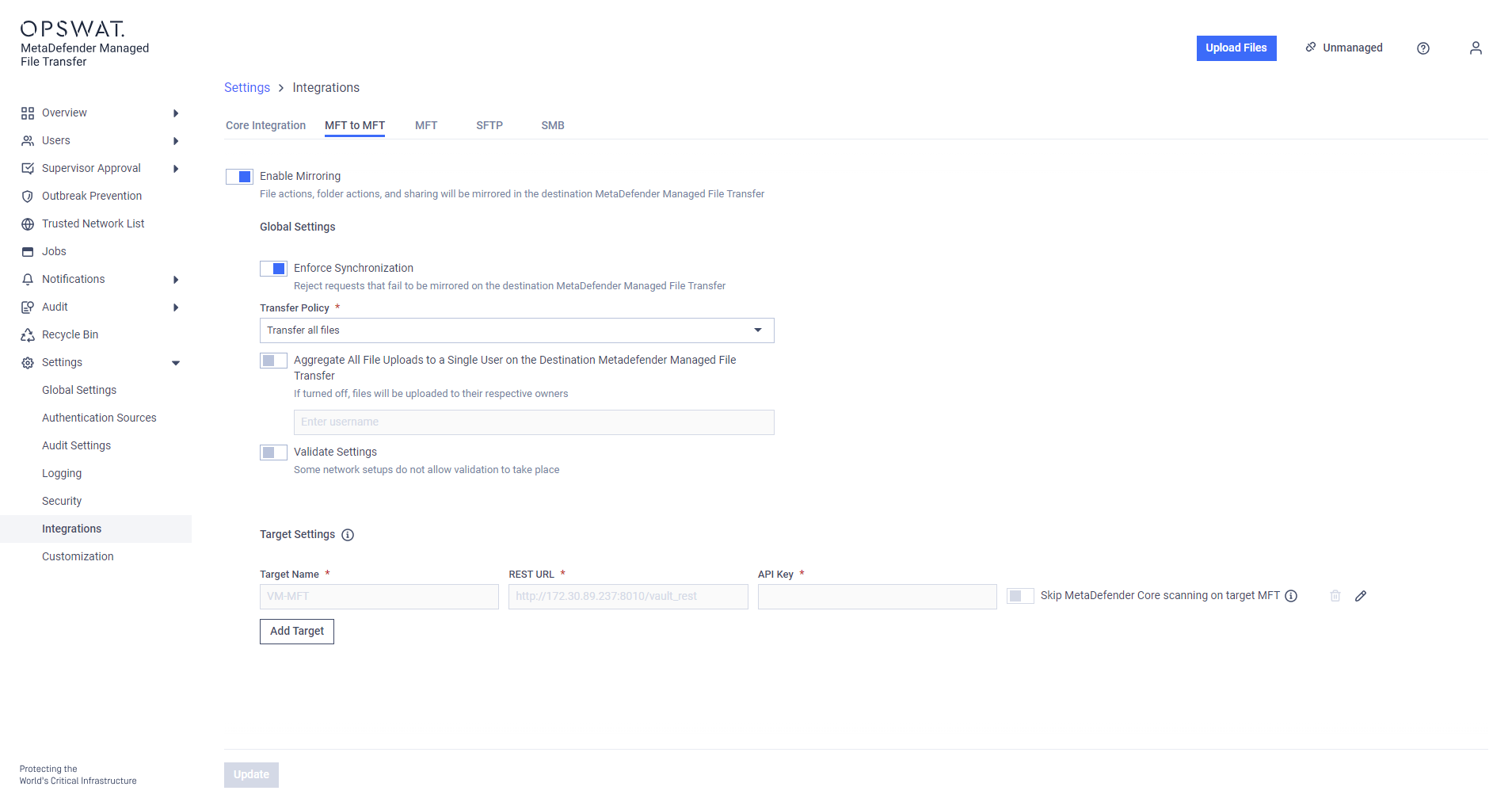Toggle the Enable Mirroring switch

click(x=239, y=177)
